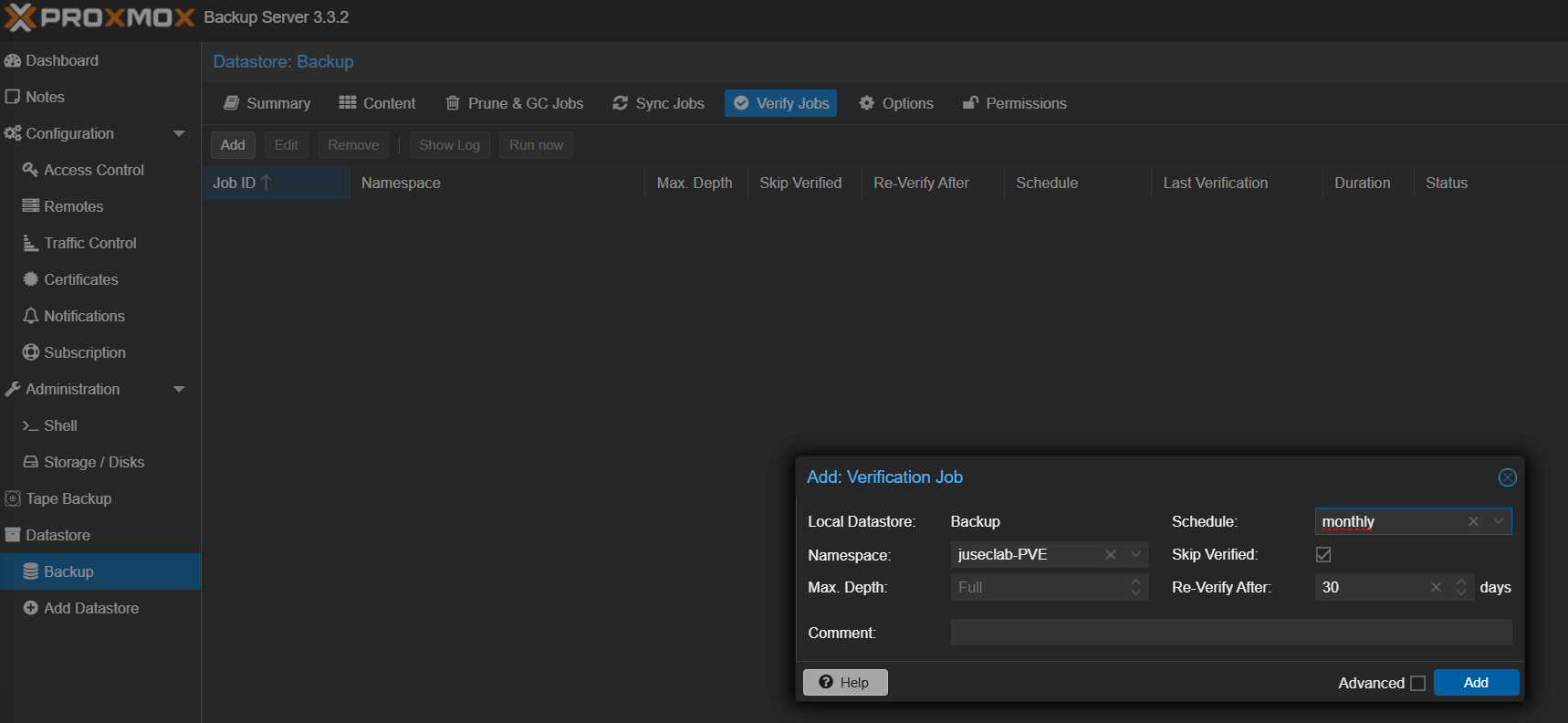
Task: Open the Namespace dropdown list
Action: point(1136,554)
